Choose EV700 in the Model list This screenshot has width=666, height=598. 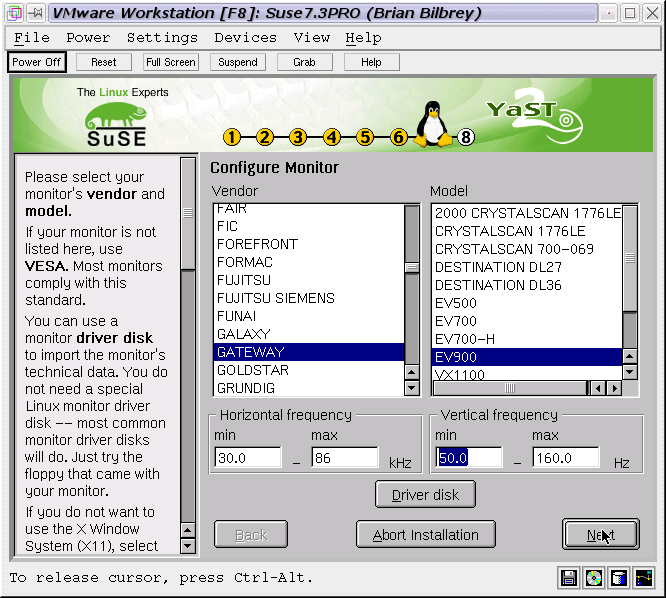click(x=456, y=321)
